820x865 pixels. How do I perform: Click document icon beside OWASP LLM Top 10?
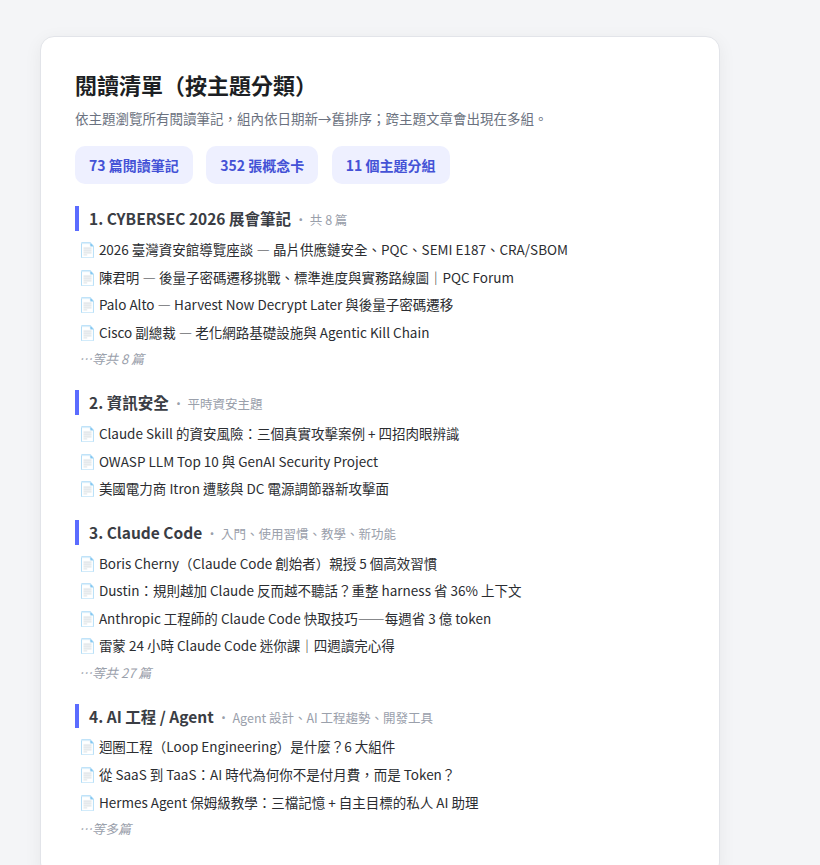pos(87,462)
